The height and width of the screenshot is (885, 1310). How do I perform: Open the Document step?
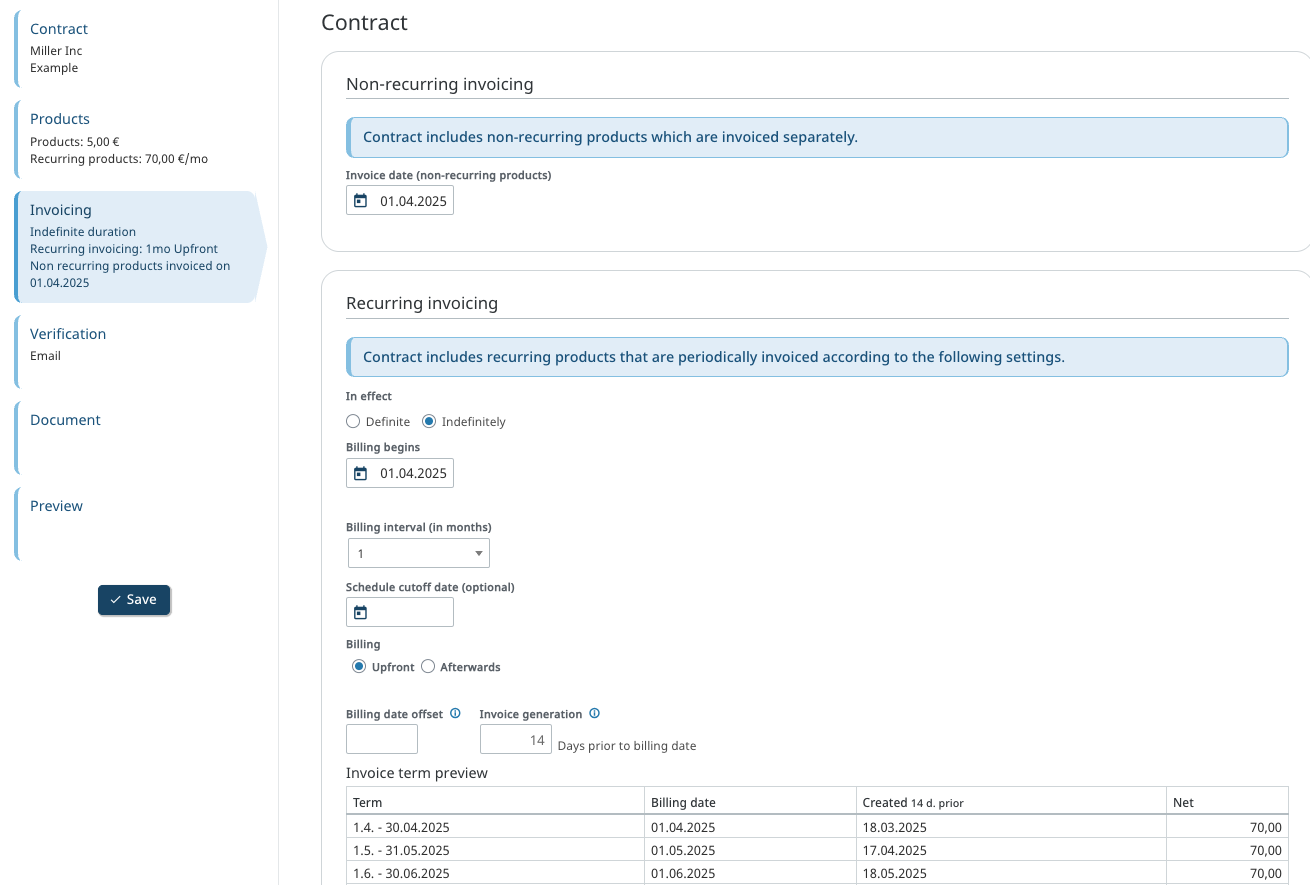point(137,438)
